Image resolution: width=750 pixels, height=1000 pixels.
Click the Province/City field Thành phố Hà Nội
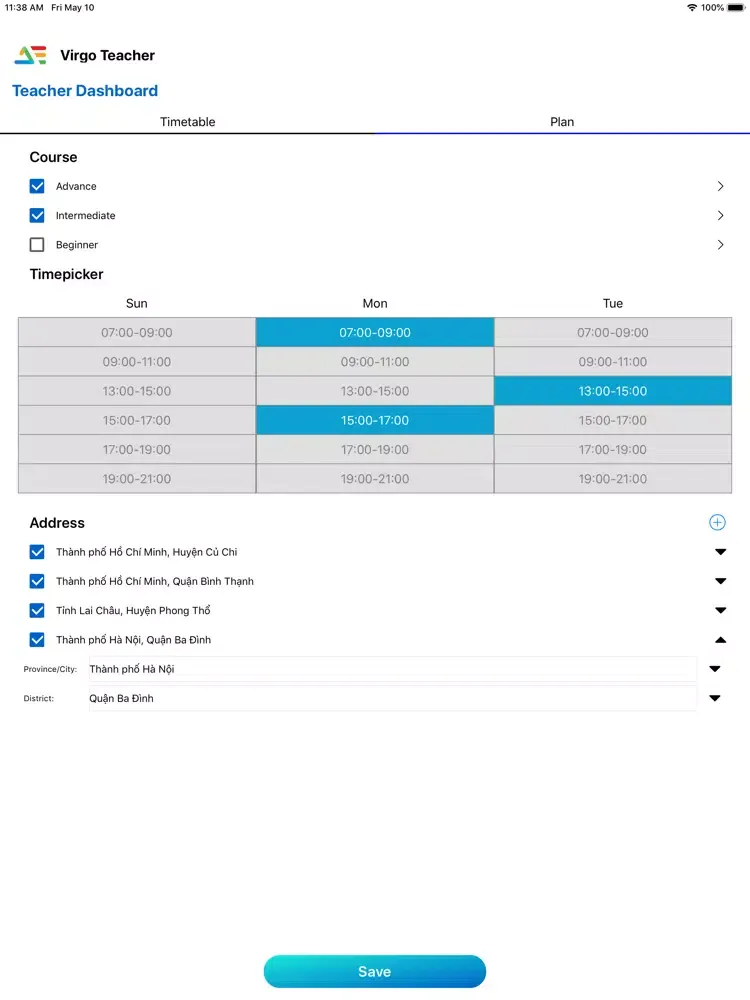point(392,669)
